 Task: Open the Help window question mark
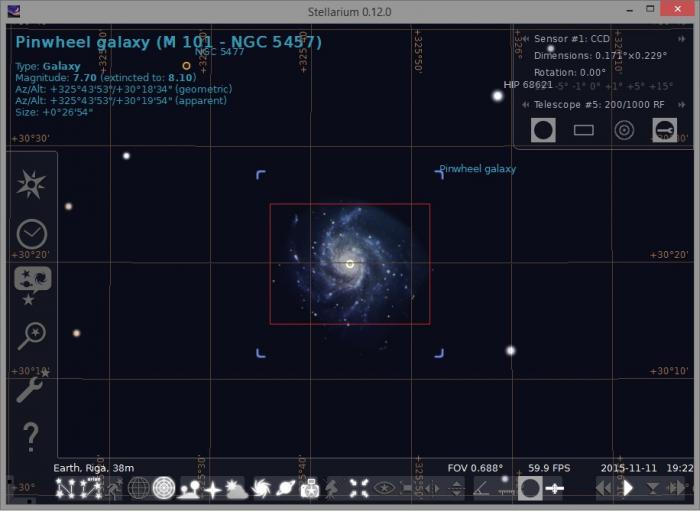click(30, 437)
